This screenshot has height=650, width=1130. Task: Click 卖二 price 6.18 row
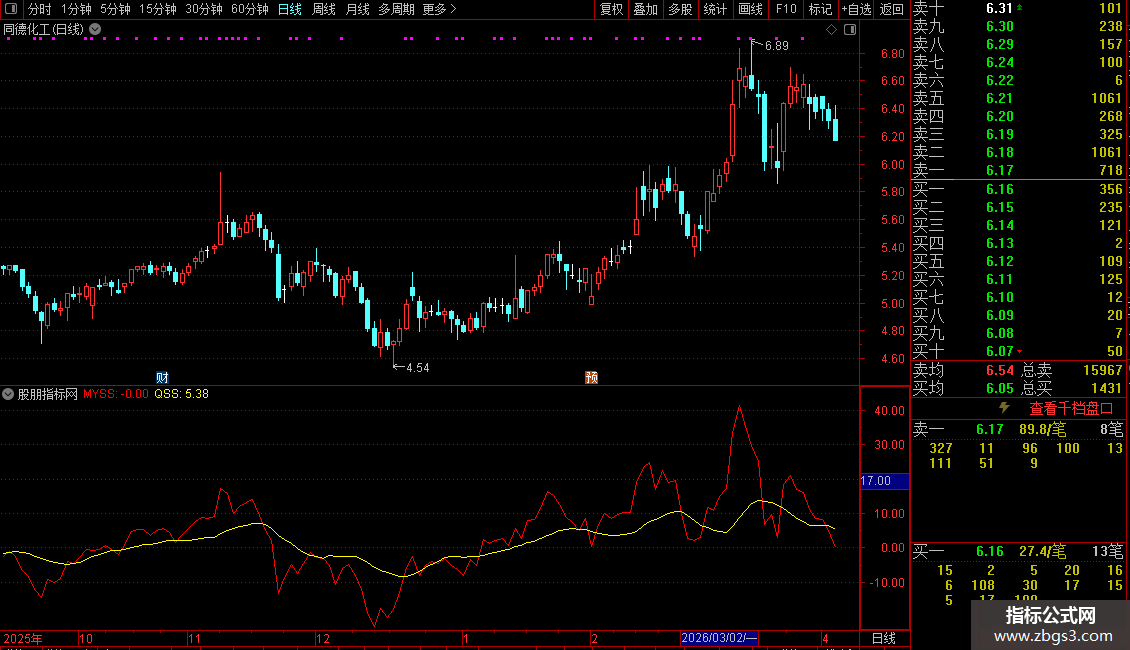click(1019, 153)
